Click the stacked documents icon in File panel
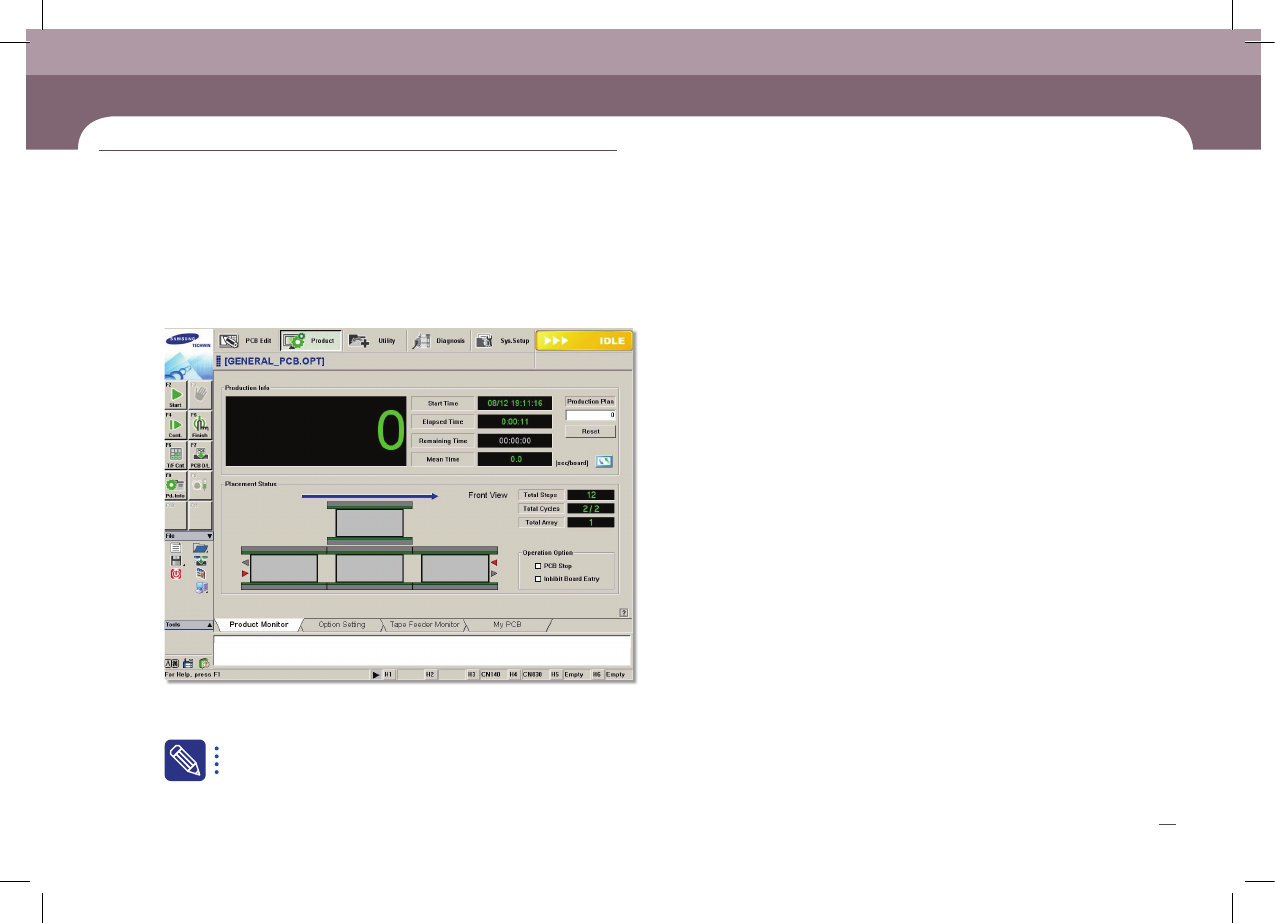The image size is (1275, 923). coord(200,575)
